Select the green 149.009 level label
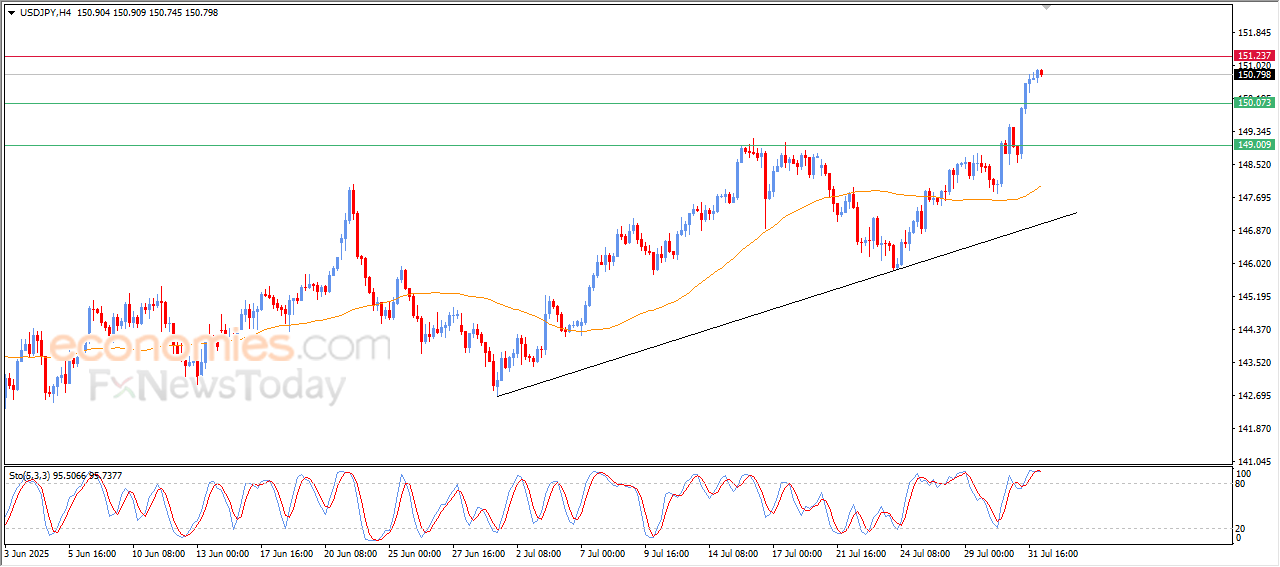The width and height of the screenshot is (1280, 567). point(1254,145)
